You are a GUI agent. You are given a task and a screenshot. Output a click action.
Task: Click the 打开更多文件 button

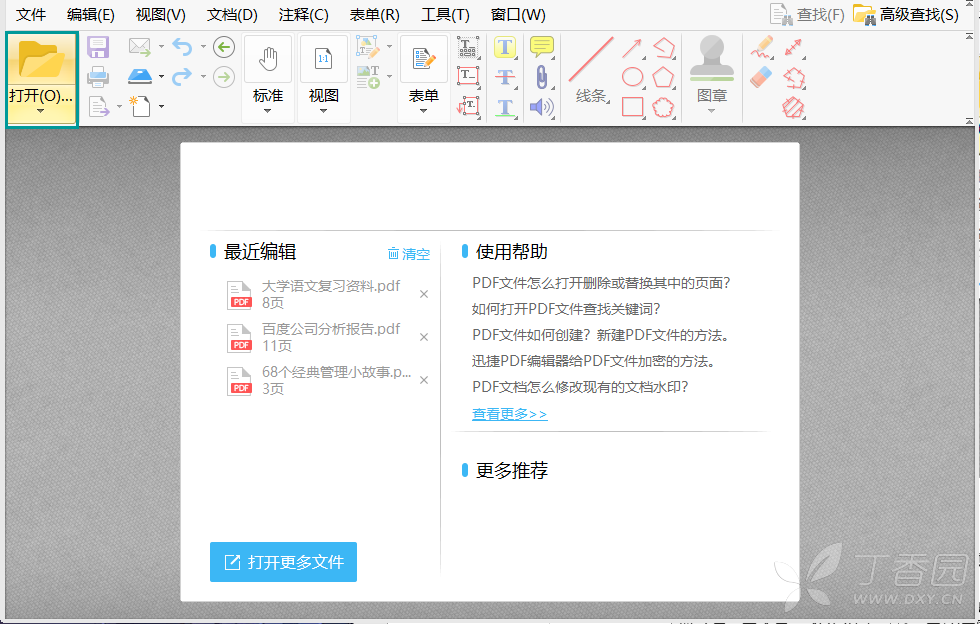click(283, 561)
